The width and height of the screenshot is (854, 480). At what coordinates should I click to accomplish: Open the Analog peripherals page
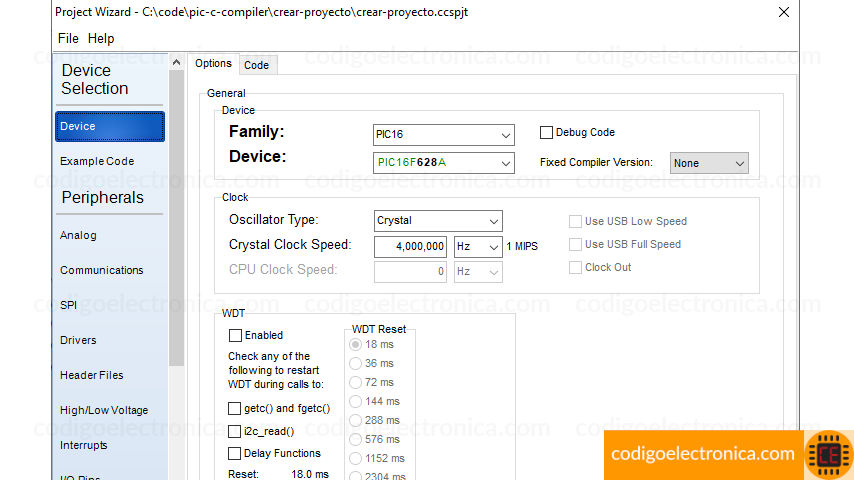(78, 235)
